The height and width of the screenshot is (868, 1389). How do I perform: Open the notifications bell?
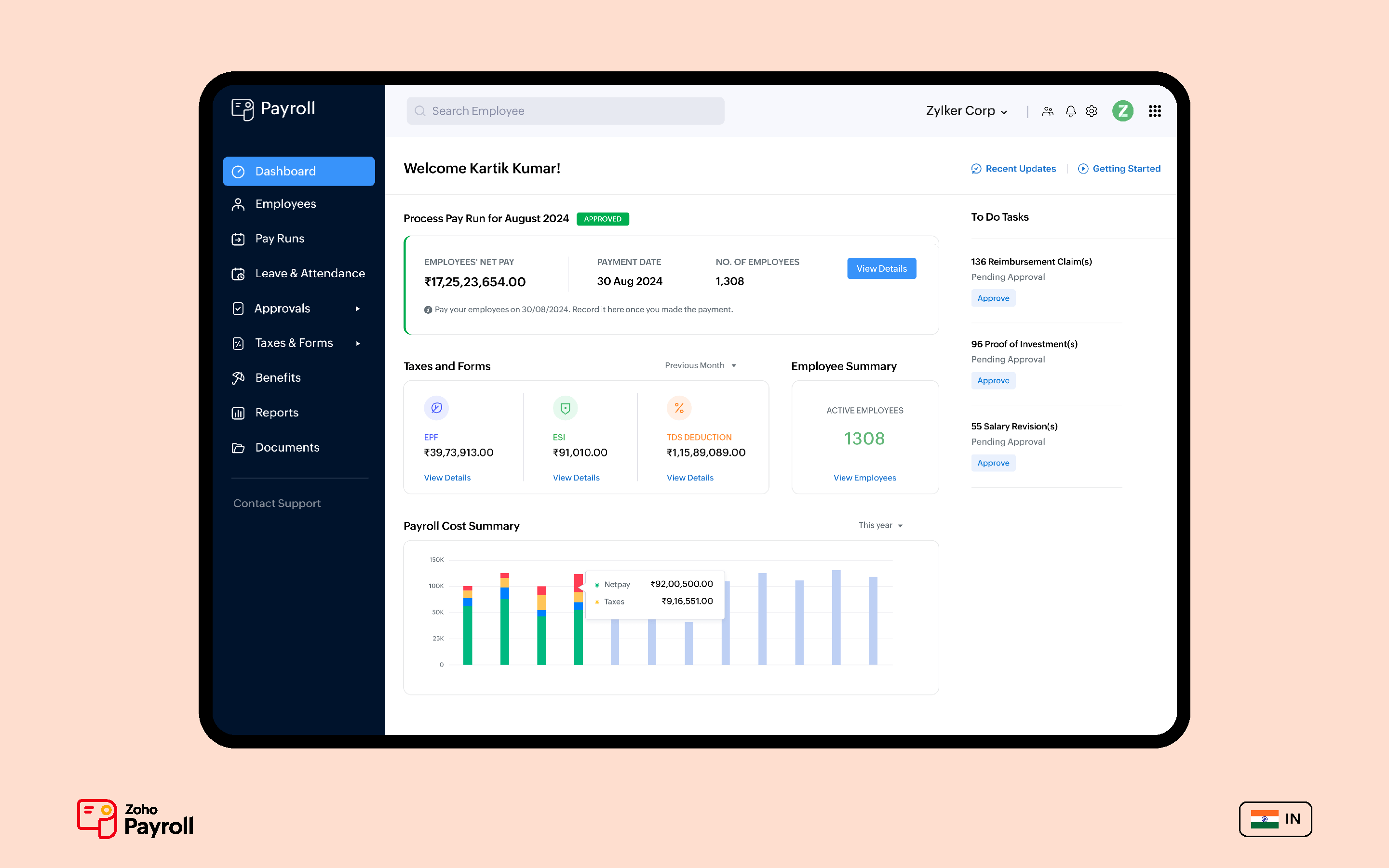1070,111
